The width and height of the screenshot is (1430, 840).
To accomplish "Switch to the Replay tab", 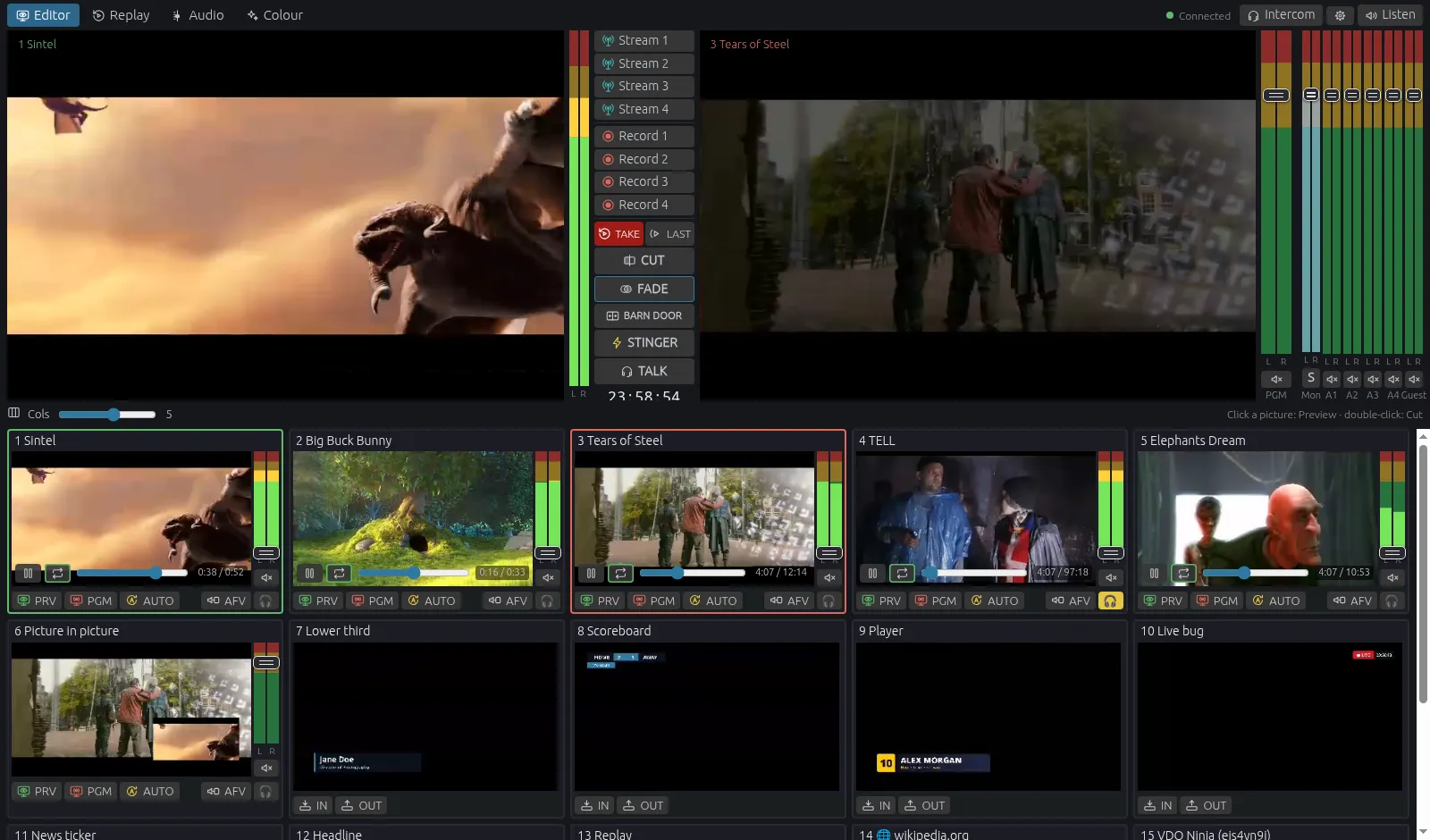I will [x=122, y=15].
